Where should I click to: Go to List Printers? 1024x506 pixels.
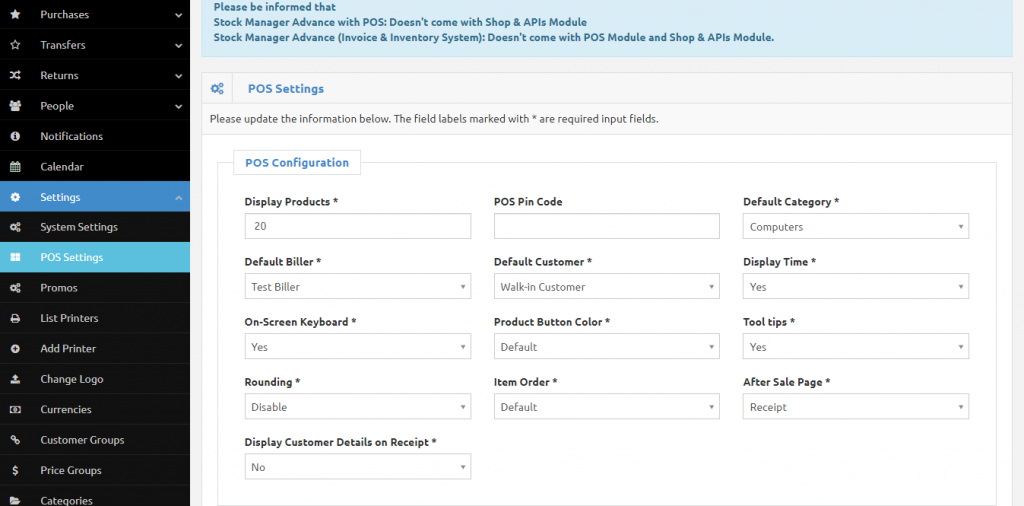[95, 318]
